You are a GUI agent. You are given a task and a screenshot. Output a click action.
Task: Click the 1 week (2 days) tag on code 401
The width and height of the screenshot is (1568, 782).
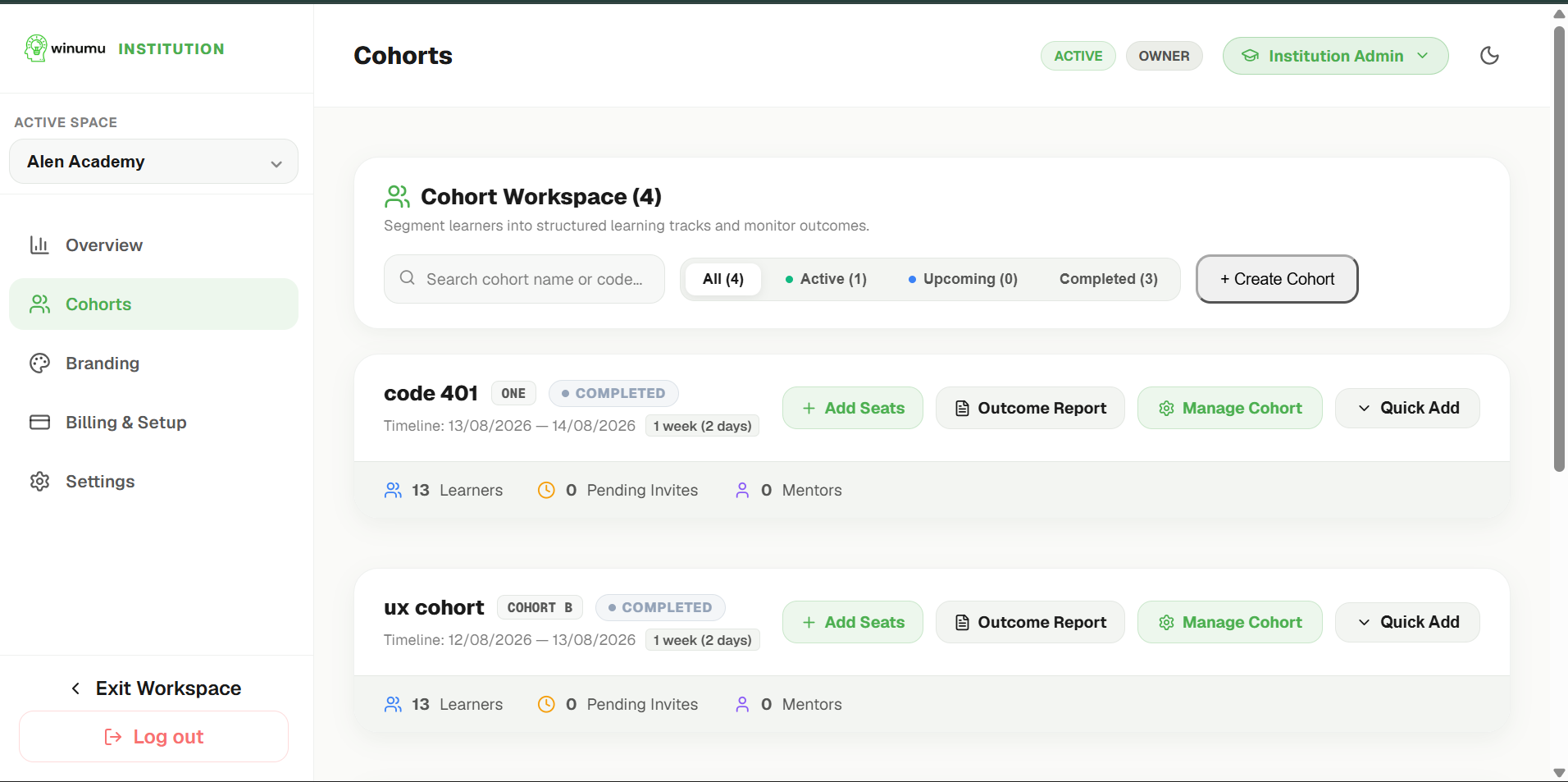tap(702, 426)
